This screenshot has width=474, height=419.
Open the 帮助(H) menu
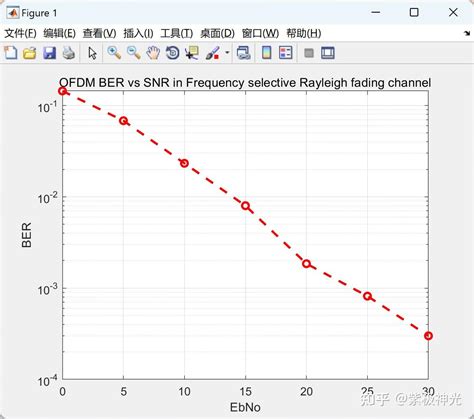click(304, 33)
